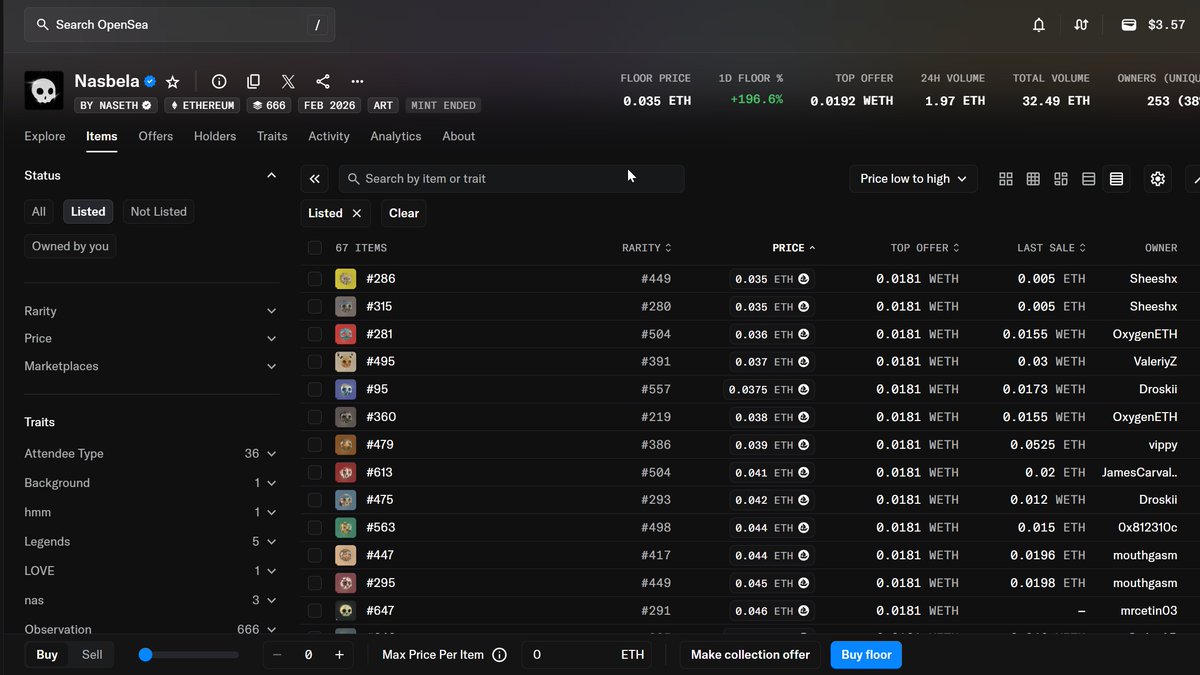The image size is (1200, 675).
Task: Clear all active filters
Action: pos(404,213)
